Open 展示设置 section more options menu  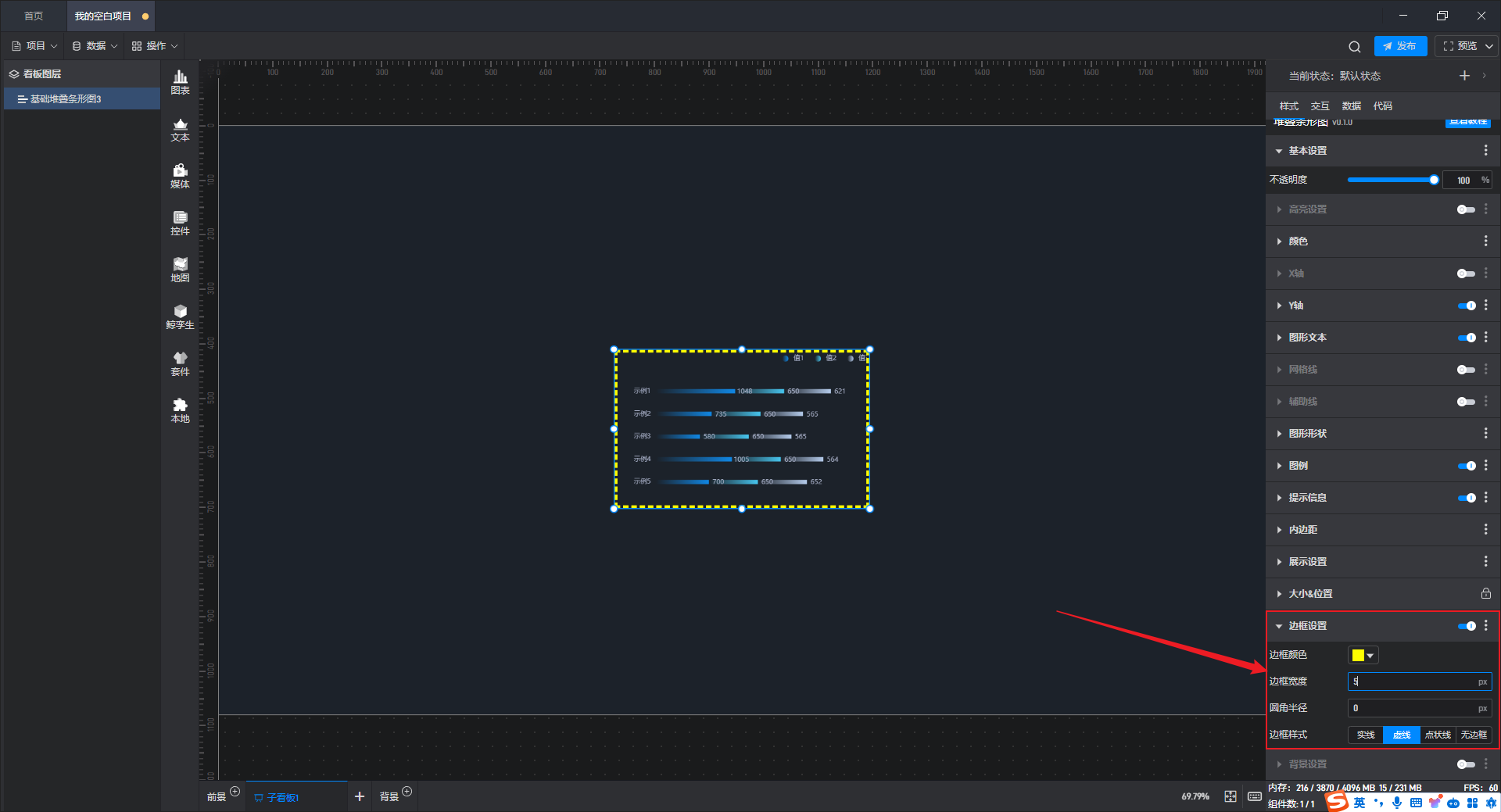[1485, 561]
